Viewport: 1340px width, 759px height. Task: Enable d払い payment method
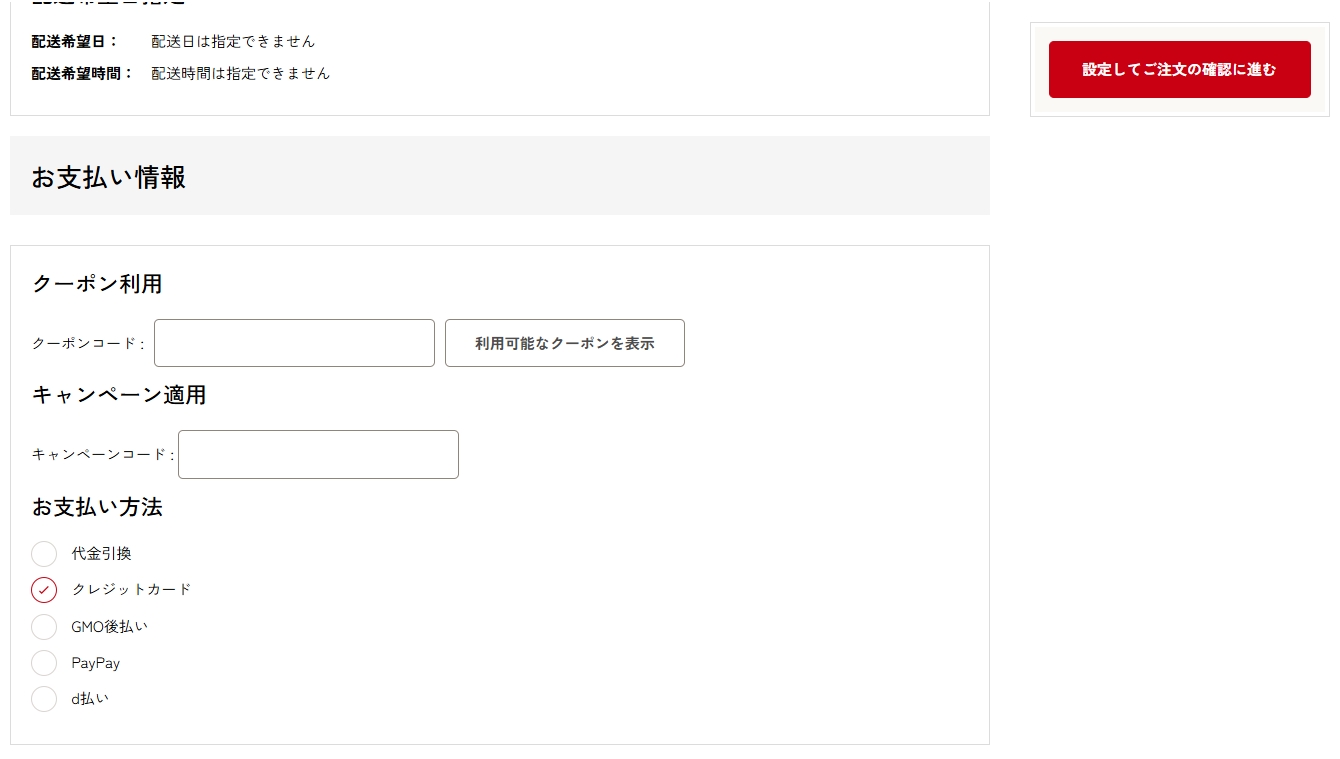pos(44,699)
